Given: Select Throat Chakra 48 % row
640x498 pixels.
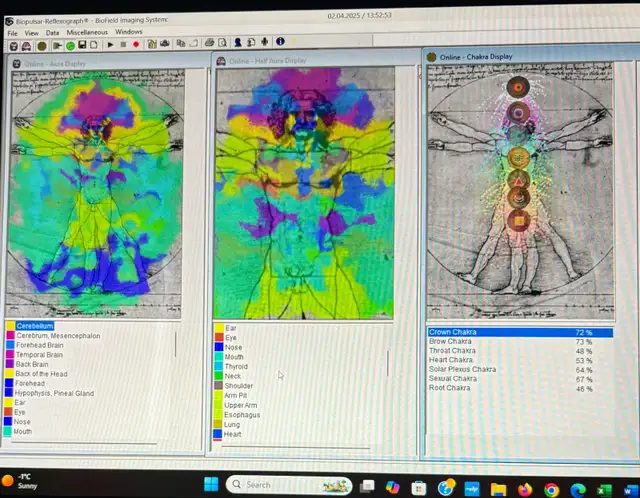Looking at the screenshot, I should click(x=520, y=351).
